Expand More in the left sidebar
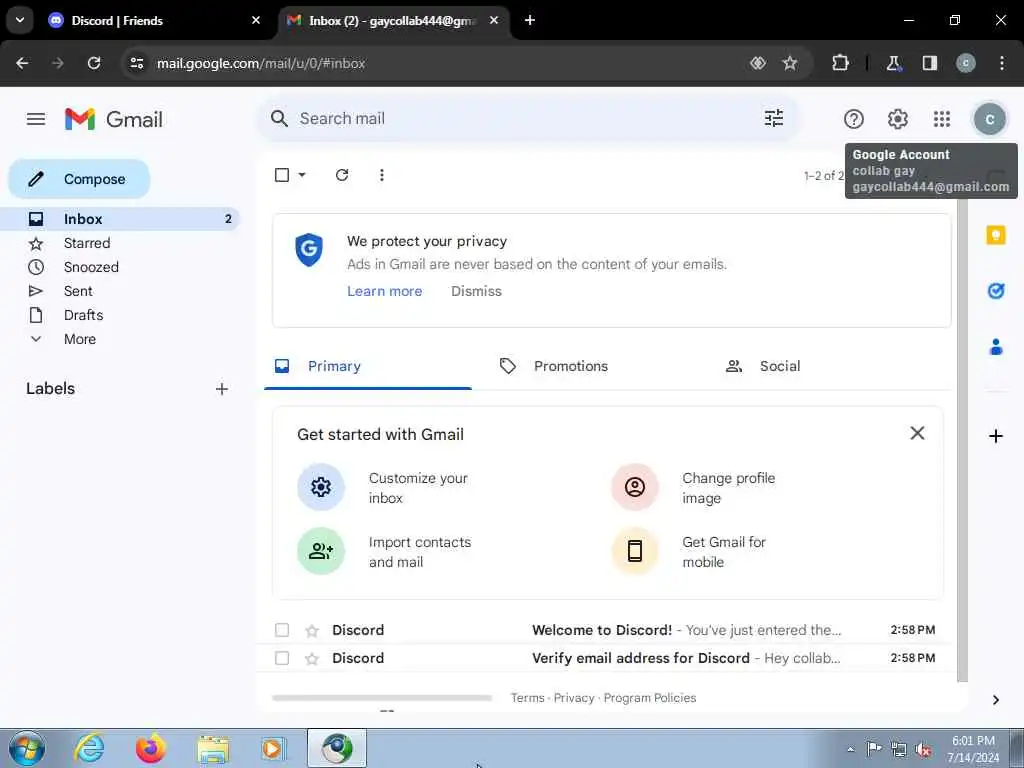Screen dimensions: 1024x768 click(x=80, y=339)
